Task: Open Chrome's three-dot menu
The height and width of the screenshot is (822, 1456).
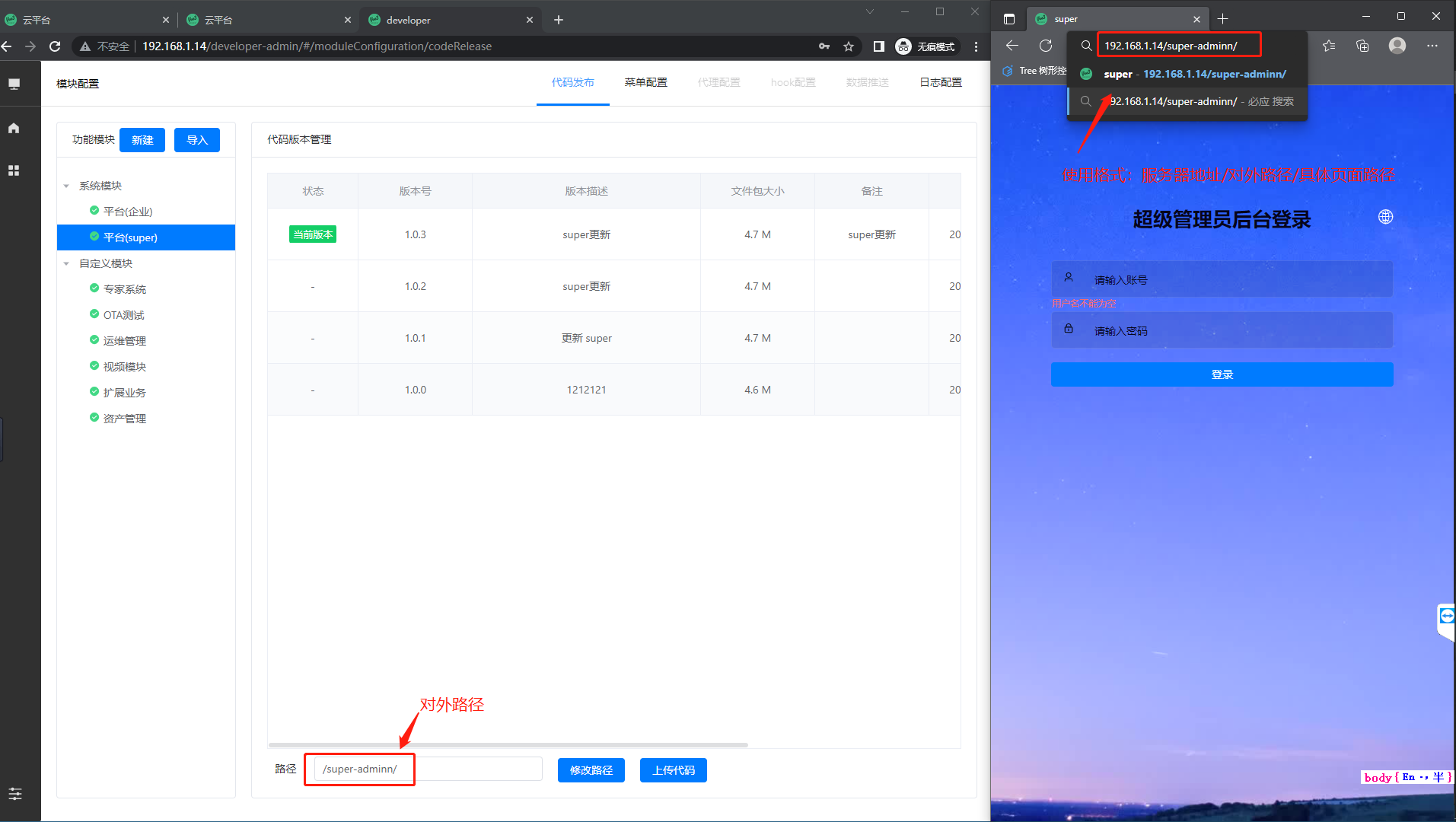Action: point(976,46)
